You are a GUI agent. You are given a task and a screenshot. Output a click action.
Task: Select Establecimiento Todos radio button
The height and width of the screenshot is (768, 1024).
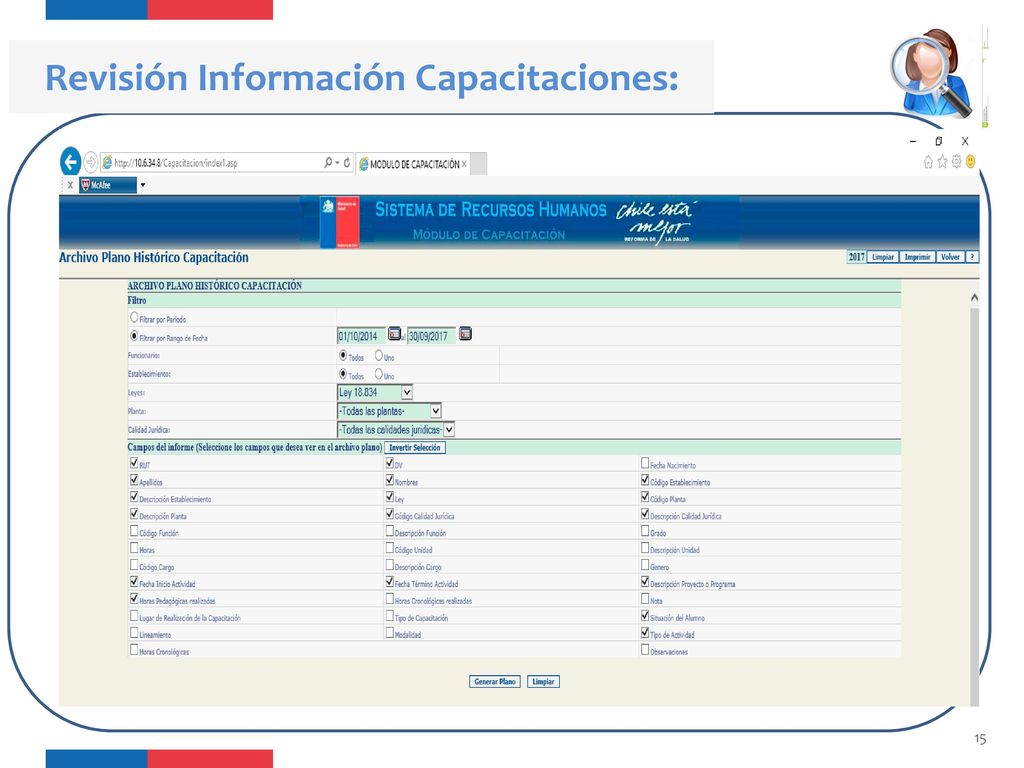coord(343,374)
